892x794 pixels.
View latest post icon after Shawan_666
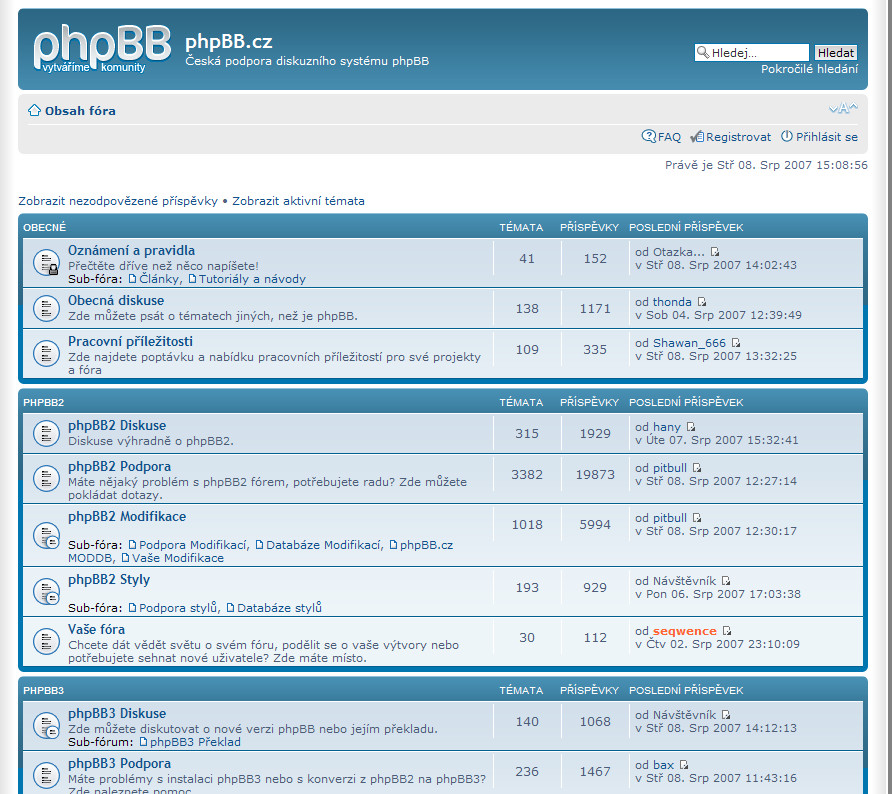coord(736,343)
